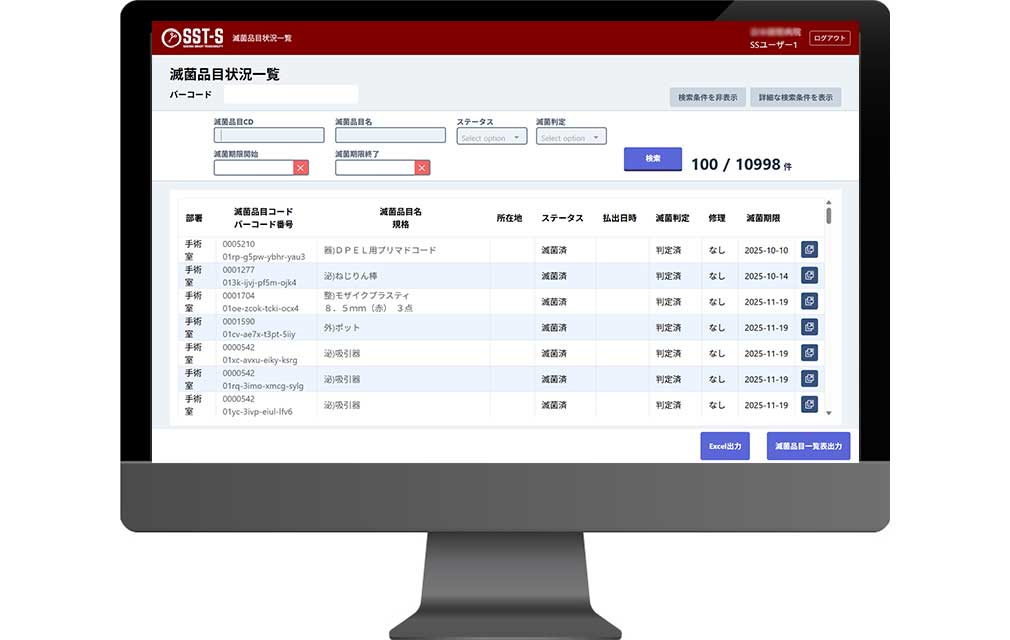Hide search conditions via 検索条件を非表示
The width and height of the screenshot is (1010, 640).
pyautogui.click(x=707, y=98)
